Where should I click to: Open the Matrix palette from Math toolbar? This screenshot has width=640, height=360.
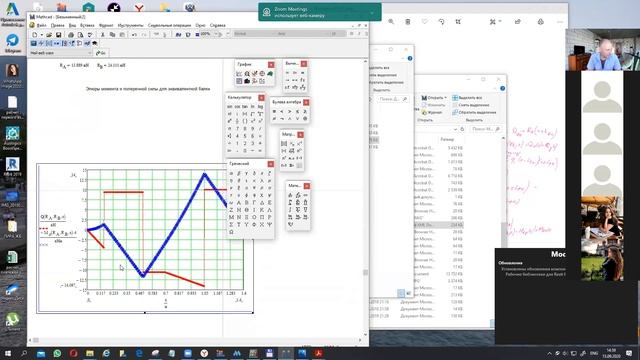pyautogui.click(x=49, y=43)
